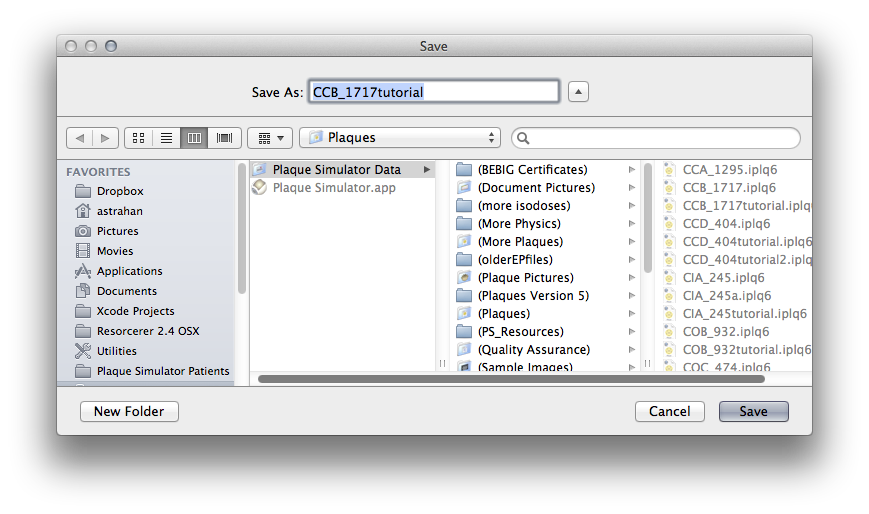This screenshot has width=869, height=514.
Task: Open the item arrangement dropdown
Action: 269,138
